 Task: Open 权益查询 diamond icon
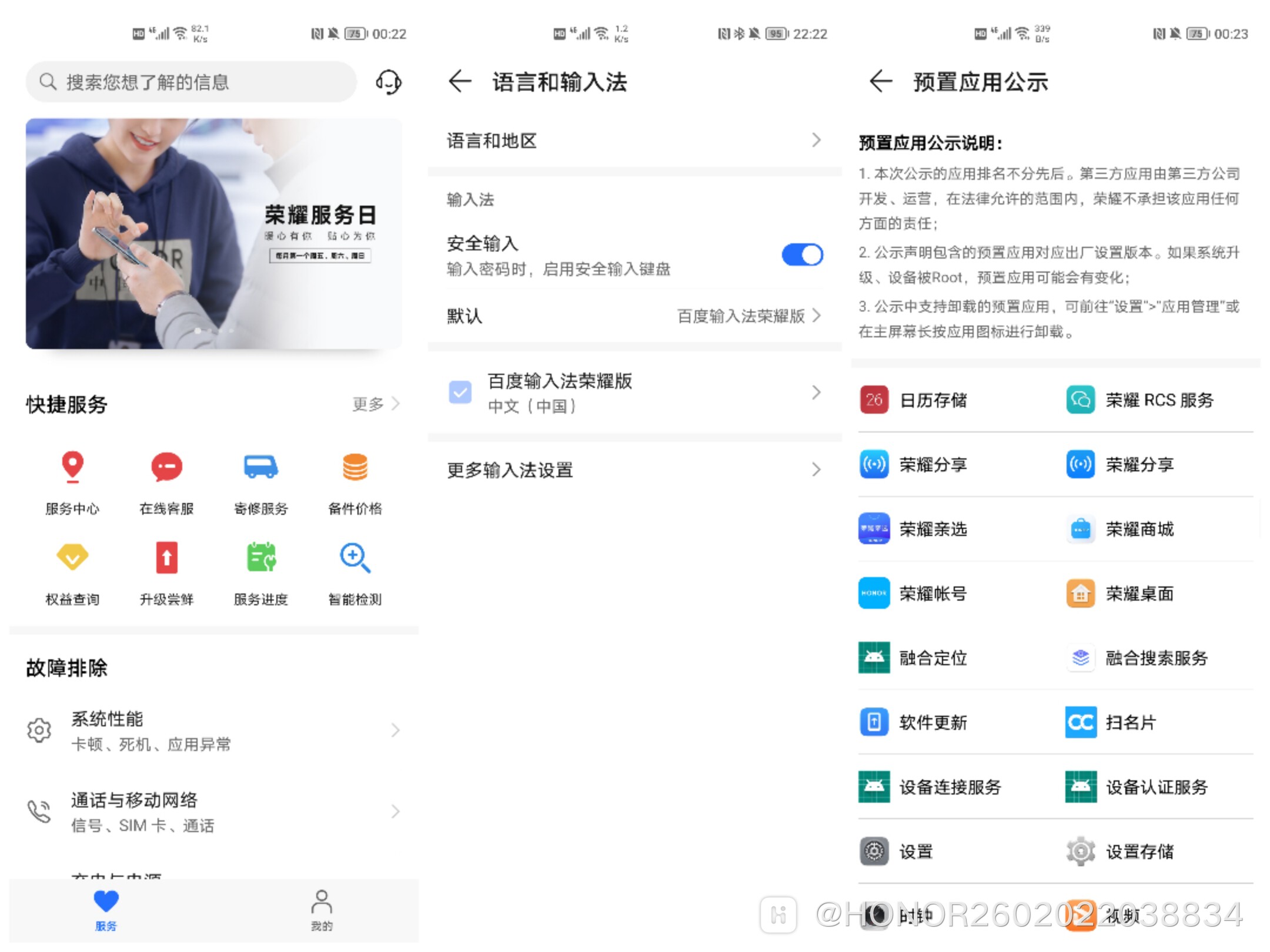(x=72, y=557)
